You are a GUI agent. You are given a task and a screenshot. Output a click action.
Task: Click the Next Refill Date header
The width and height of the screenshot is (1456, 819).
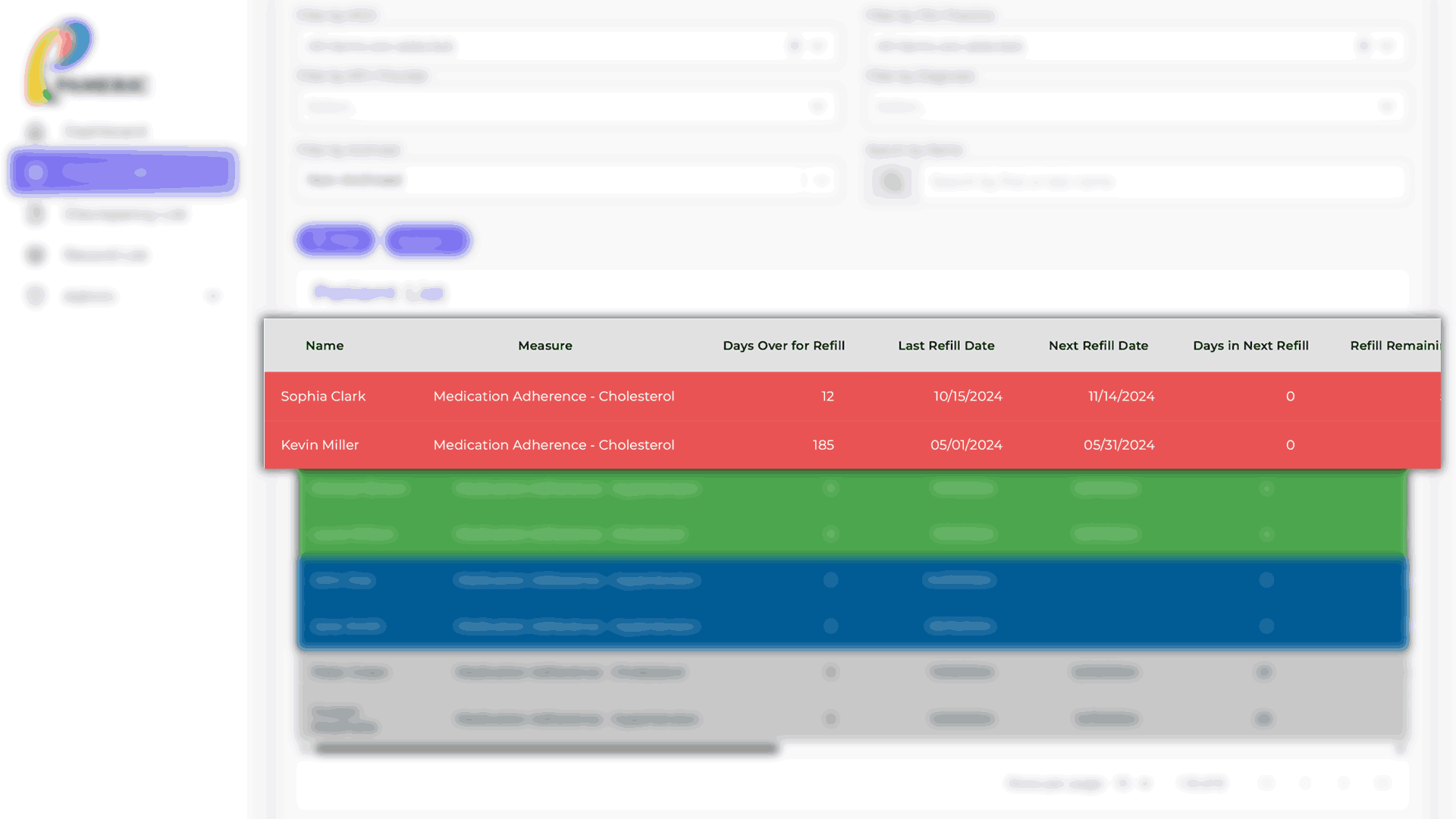pyautogui.click(x=1098, y=346)
